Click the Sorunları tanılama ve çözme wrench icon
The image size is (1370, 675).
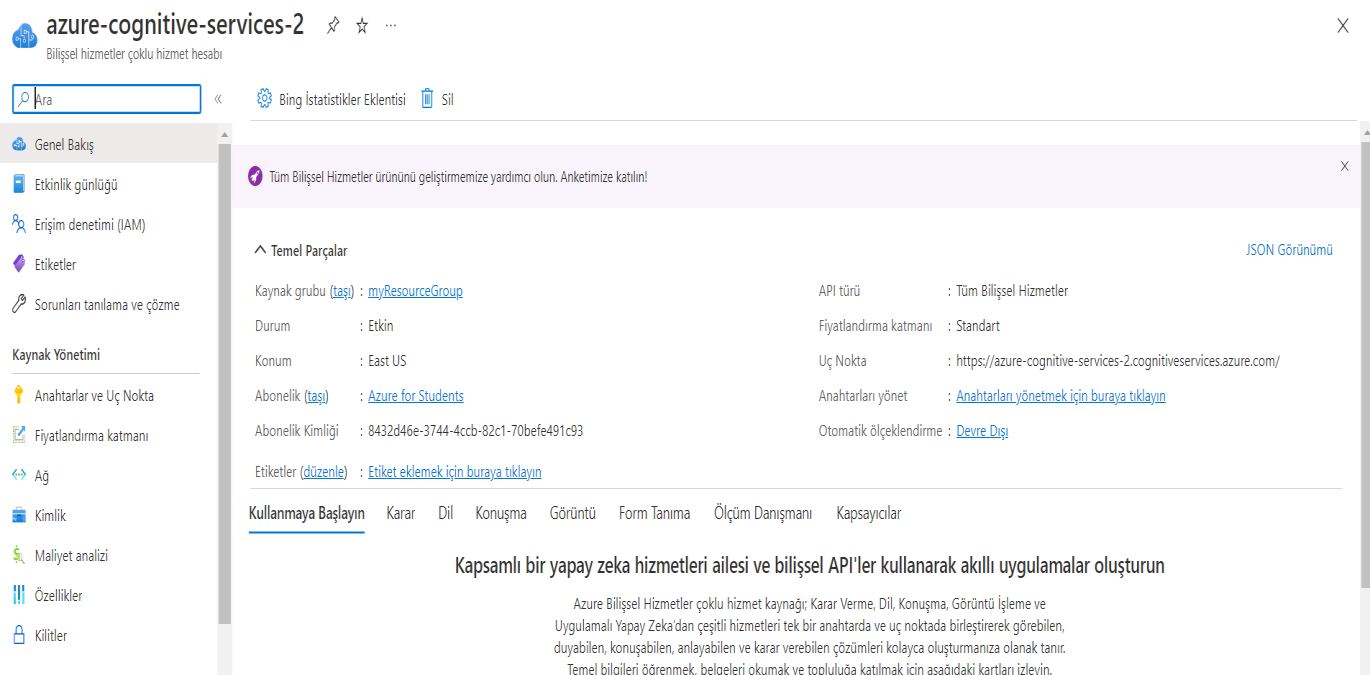pyautogui.click(x=18, y=305)
